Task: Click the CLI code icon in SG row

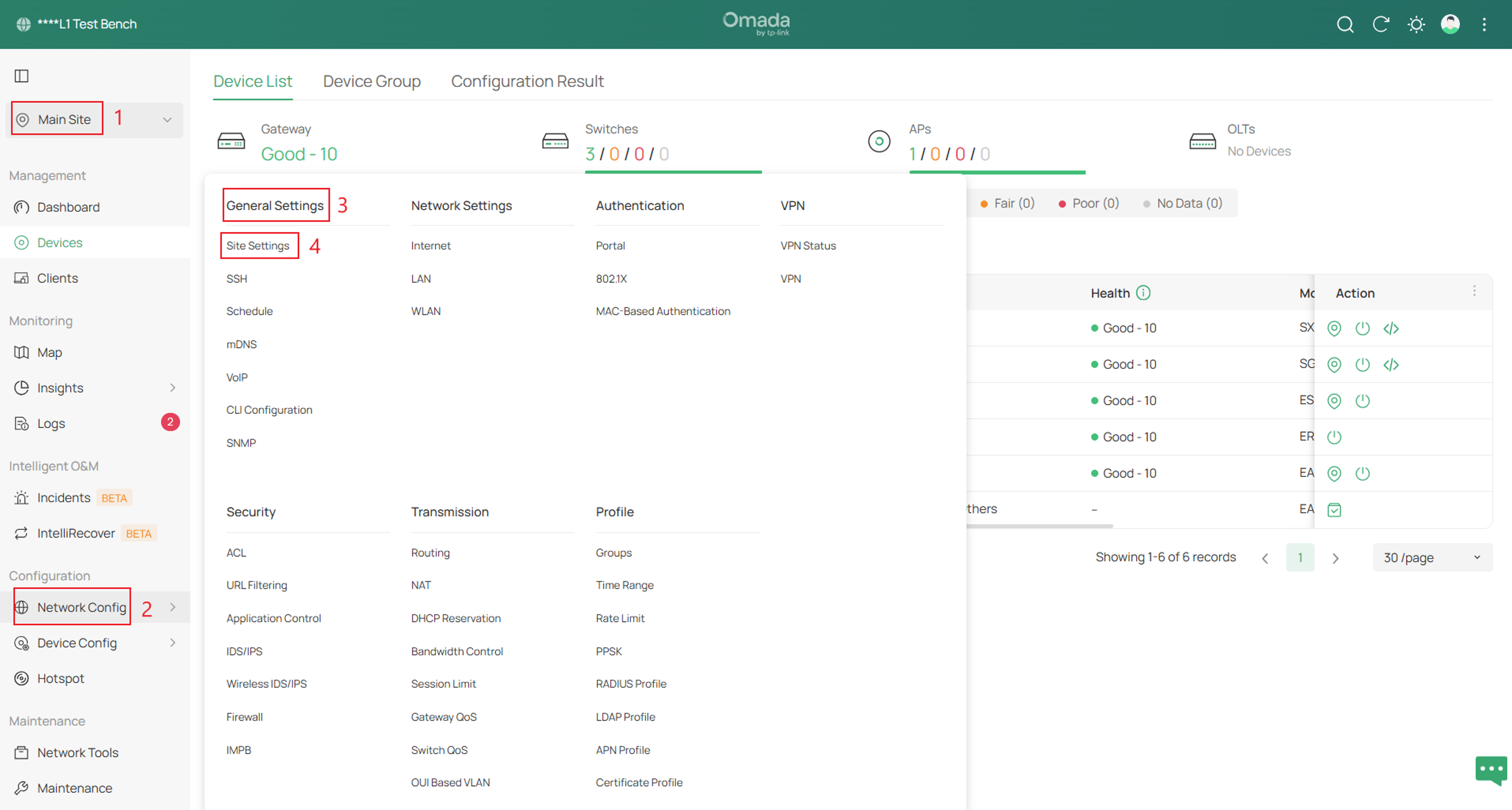Action: click(x=1391, y=364)
